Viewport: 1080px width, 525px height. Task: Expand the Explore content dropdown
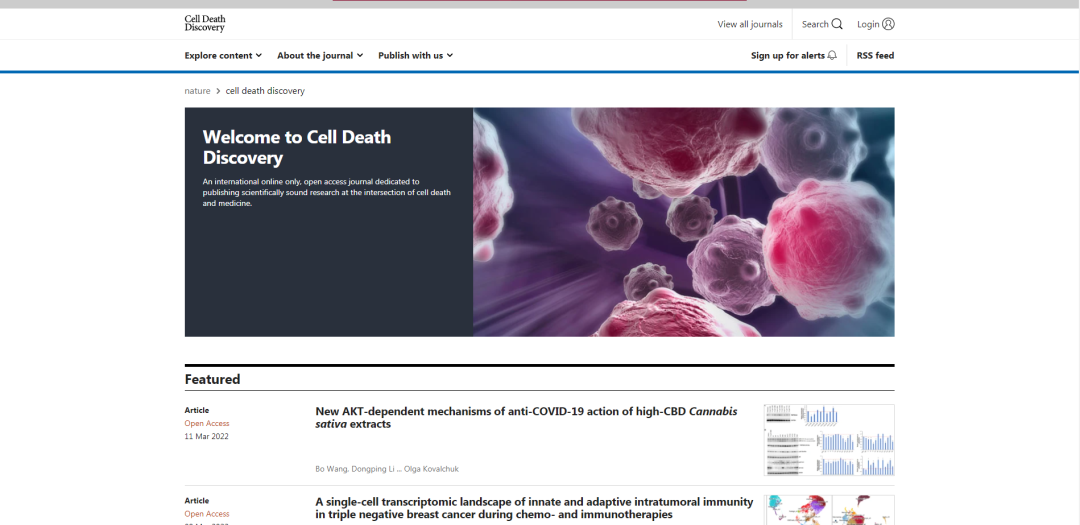pos(223,56)
